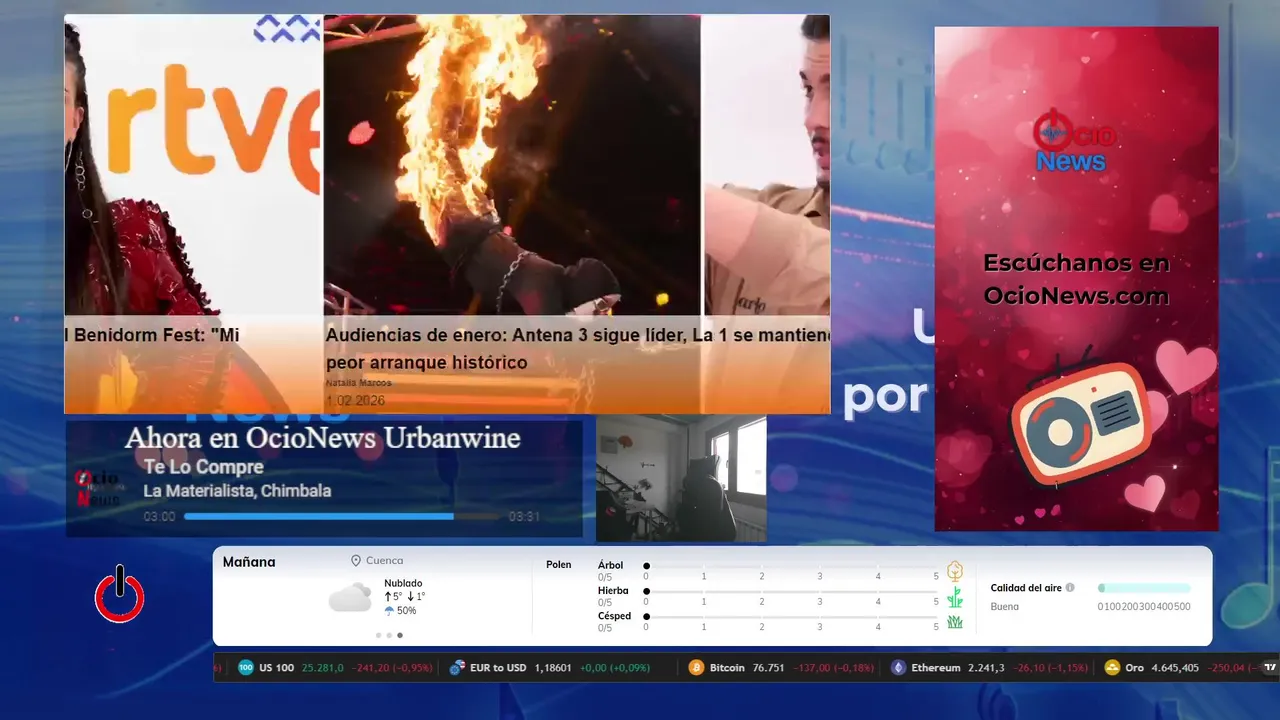
Task: Click the location pin beside Cuenca
Action: 355,561
